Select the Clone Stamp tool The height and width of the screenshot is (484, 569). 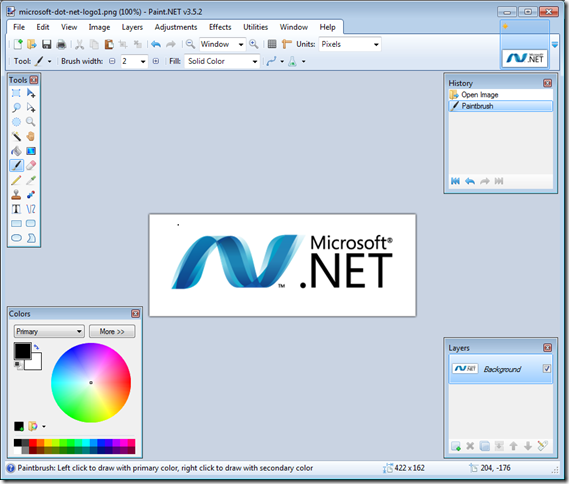[16, 194]
